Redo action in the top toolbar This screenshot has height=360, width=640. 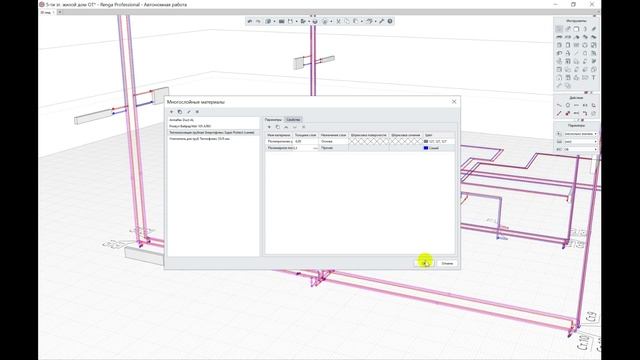258,21
